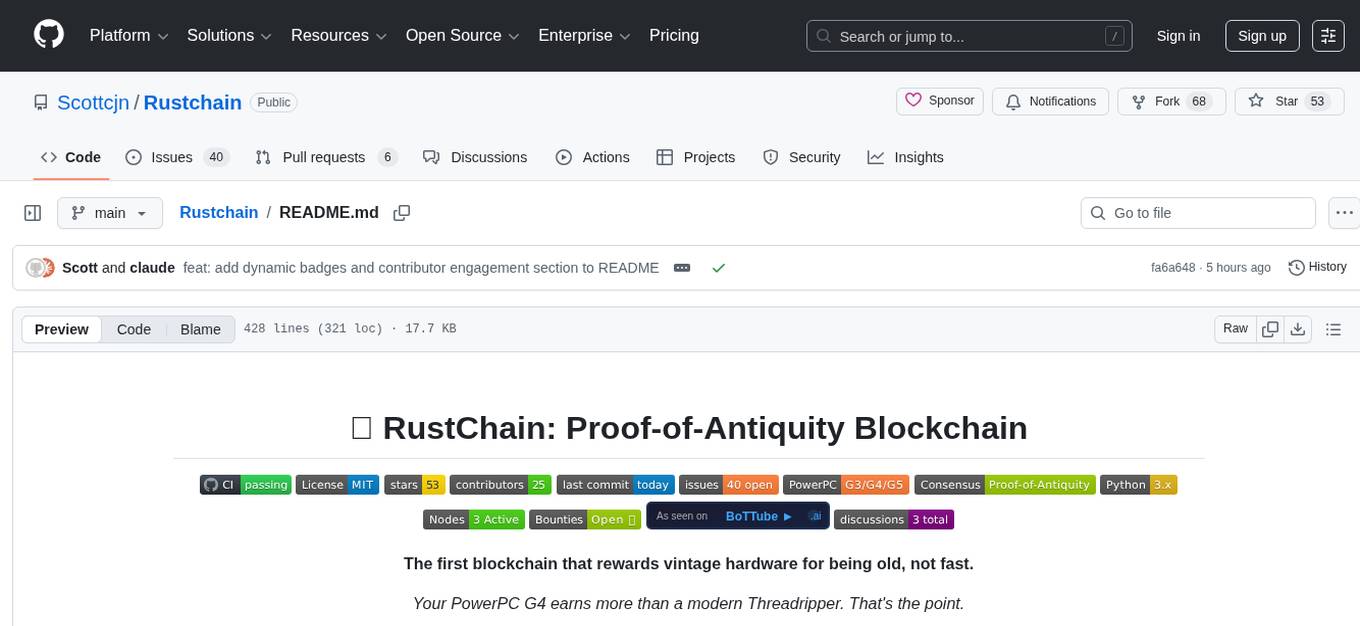This screenshot has width=1360, height=626.
Task: Switch to the Discussions tab
Action: pyautogui.click(x=489, y=157)
